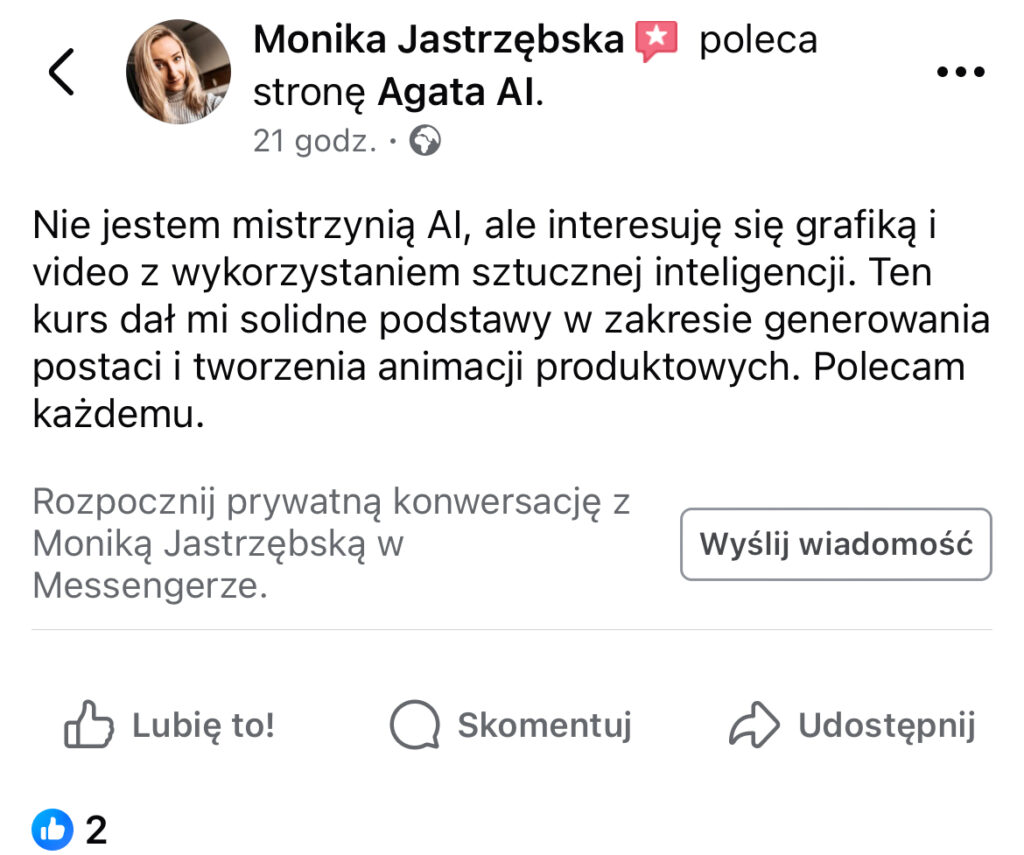Viewport: 1024px width, 855px height.
Task: Open Monika Jastrzębska's profile name link
Action: tap(438, 40)
